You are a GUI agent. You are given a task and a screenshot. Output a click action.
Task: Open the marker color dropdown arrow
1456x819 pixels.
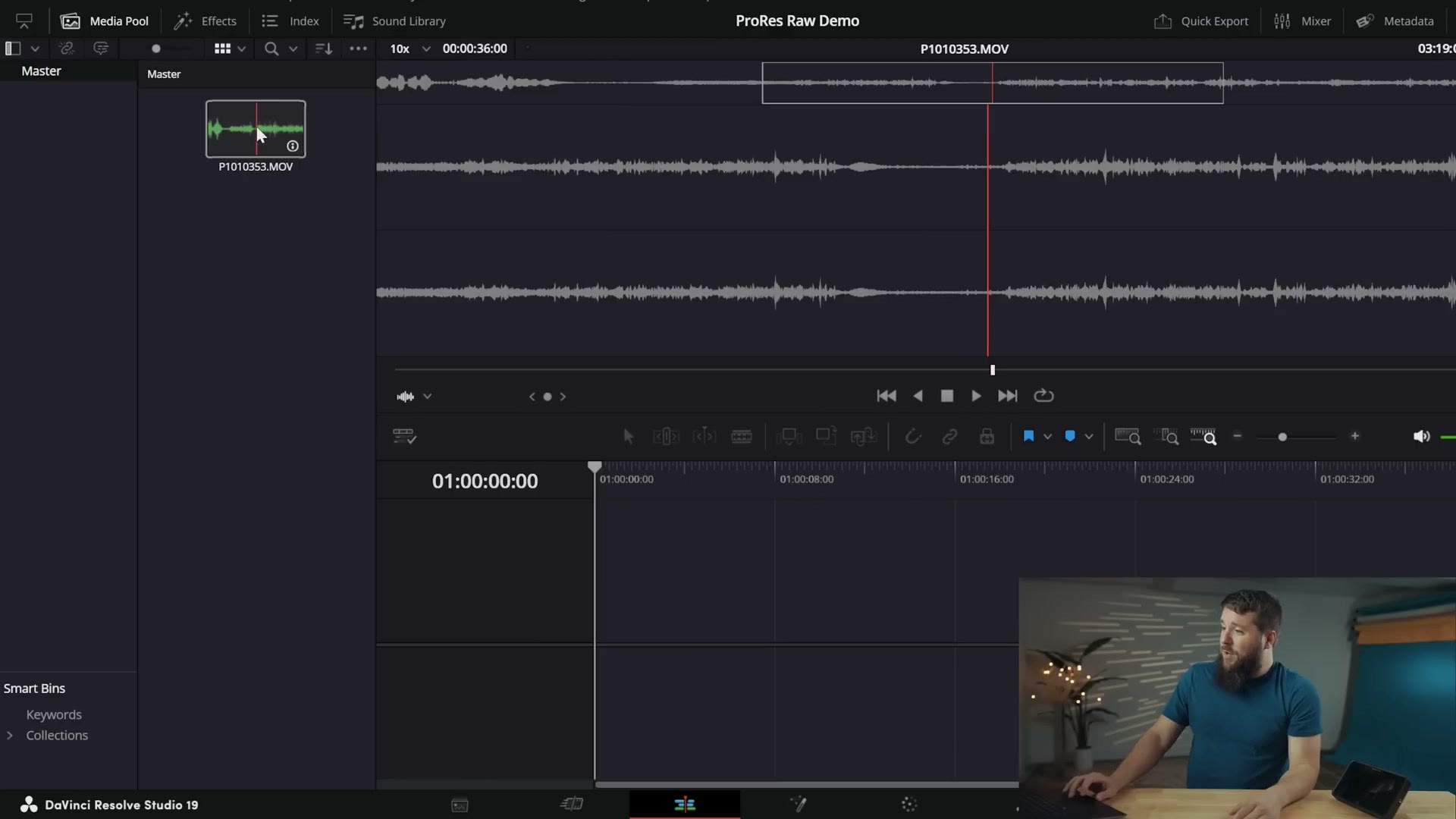pos(1089,437)
